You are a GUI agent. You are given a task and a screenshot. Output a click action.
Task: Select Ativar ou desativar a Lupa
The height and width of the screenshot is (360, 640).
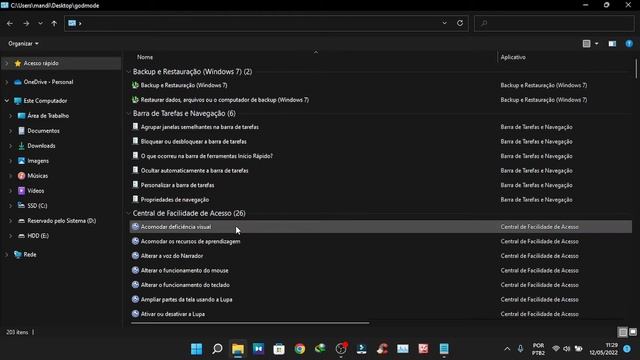click(173, 314)
